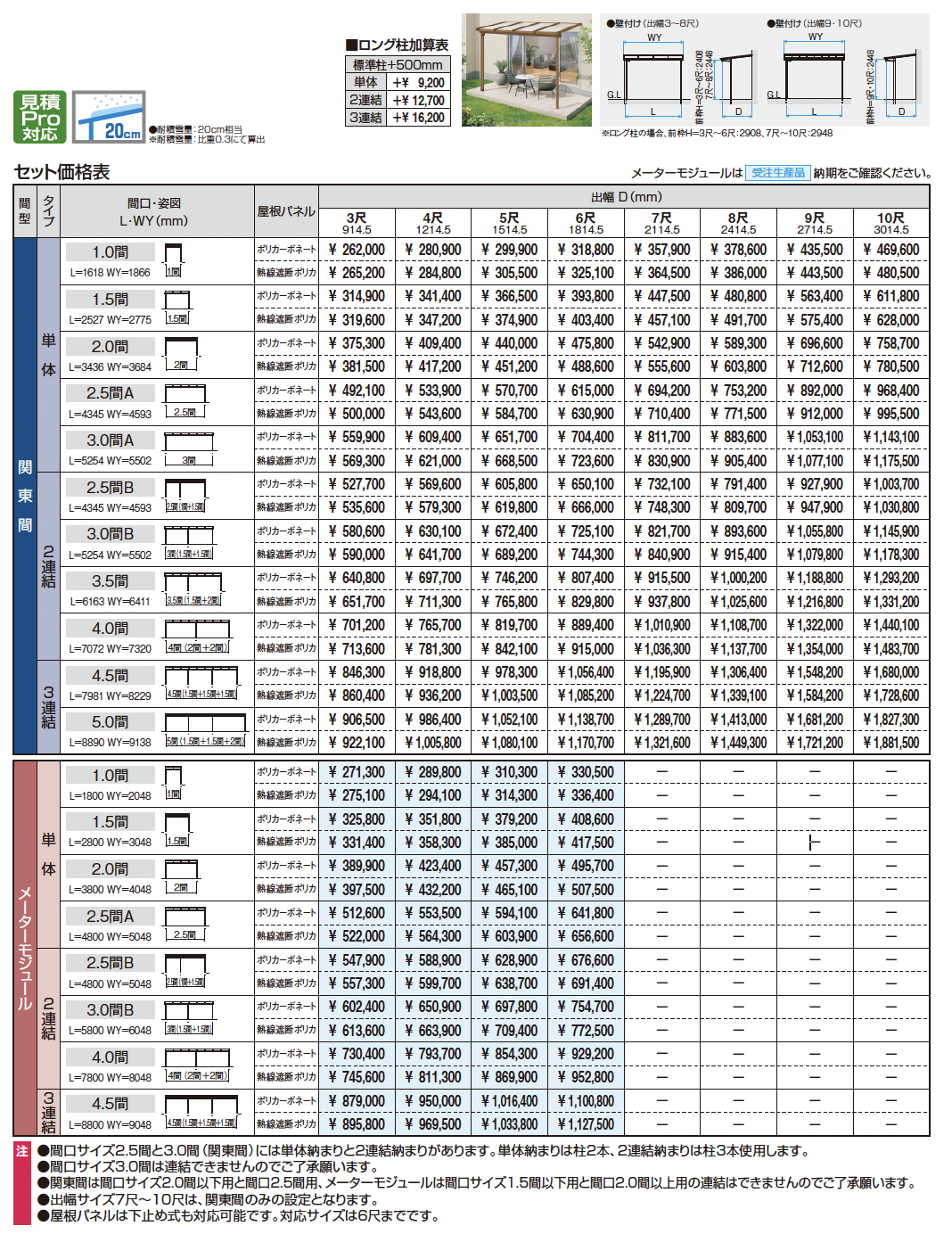Screen dimensions: 952x1234
Task: Click the 耐積雪量:20cm相当 caption
Action: click(196, 129)
